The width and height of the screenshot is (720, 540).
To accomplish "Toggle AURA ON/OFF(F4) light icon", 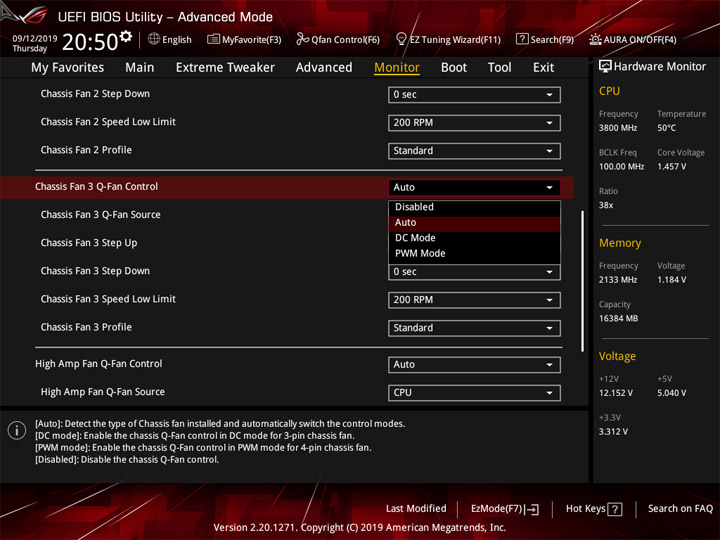I will click(595, 39).
